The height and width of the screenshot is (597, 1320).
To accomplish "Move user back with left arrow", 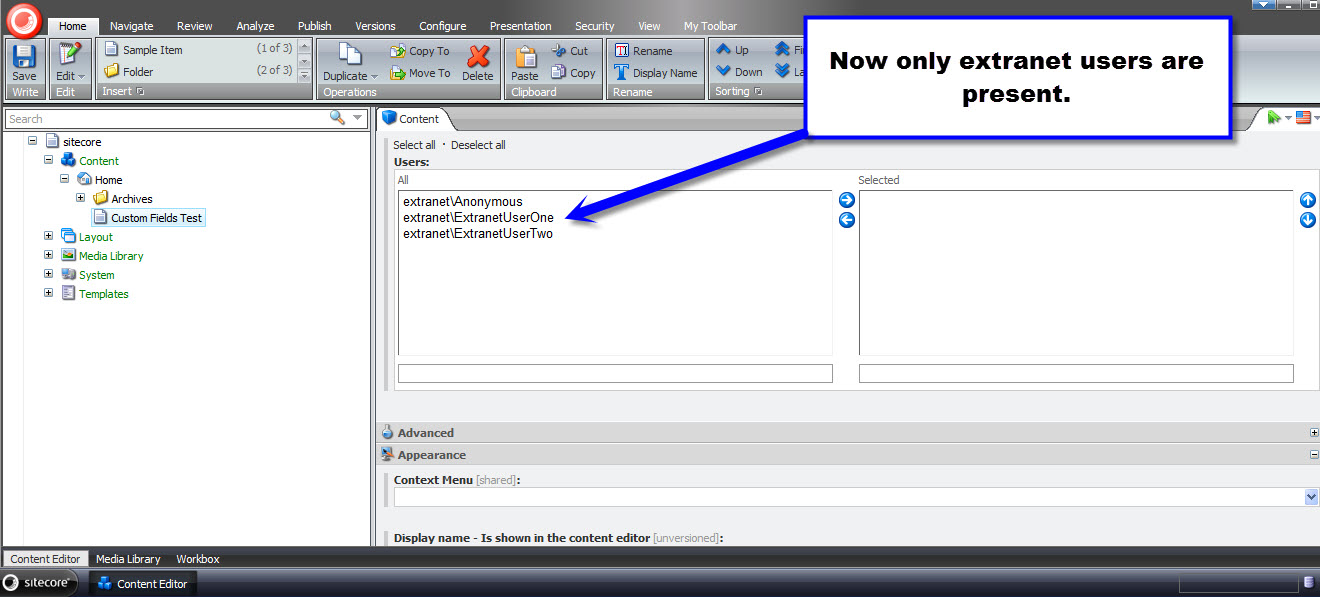I will point(847,220).
